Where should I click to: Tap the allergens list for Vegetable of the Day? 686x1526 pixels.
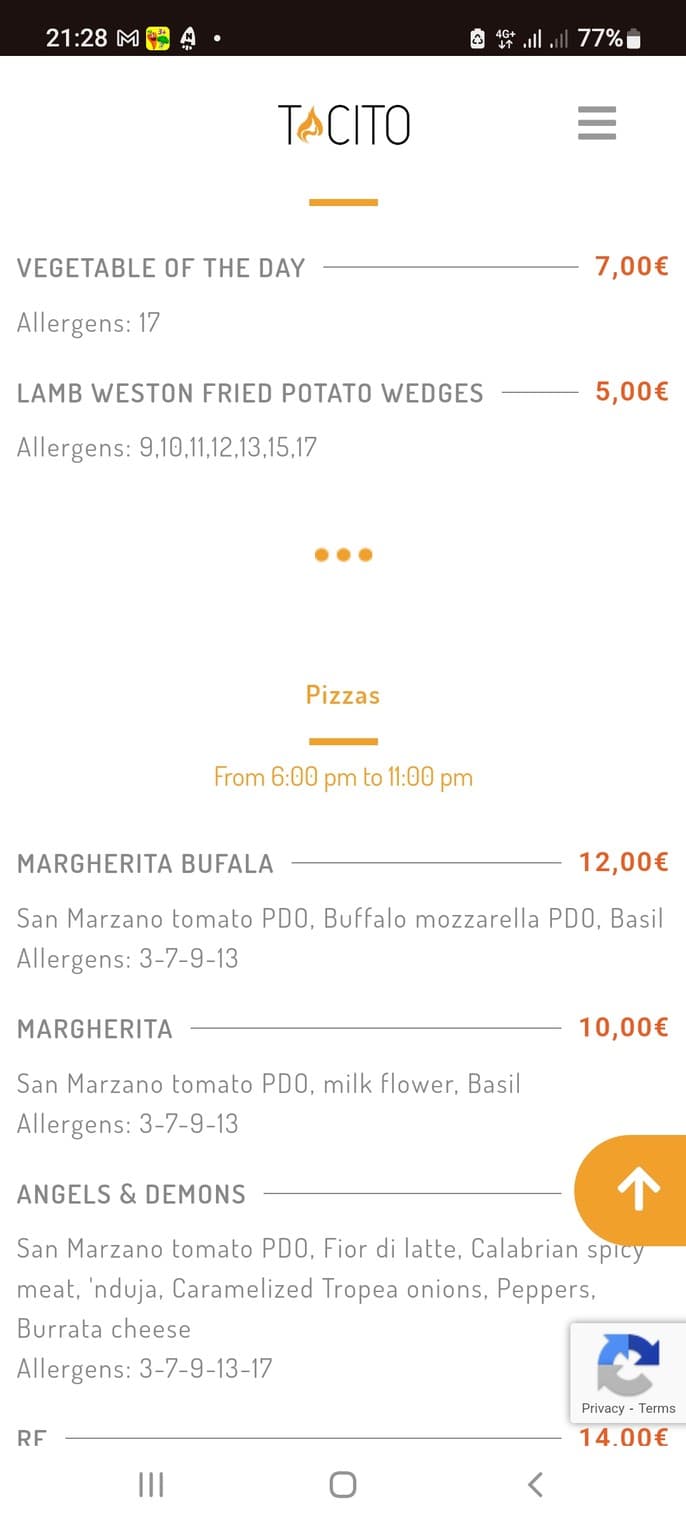click(x=87, y=322)
